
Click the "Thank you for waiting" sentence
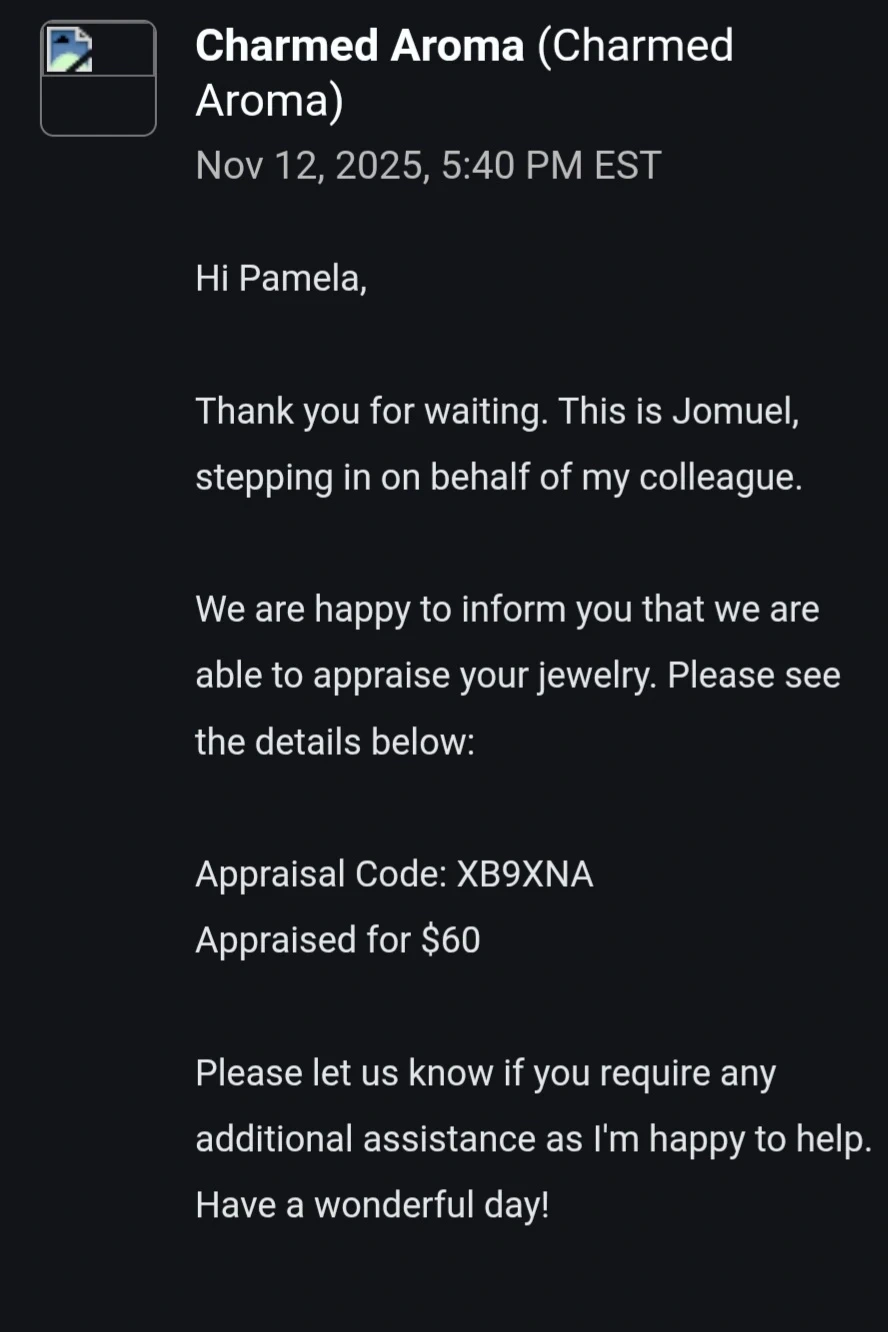pos(370,411)
